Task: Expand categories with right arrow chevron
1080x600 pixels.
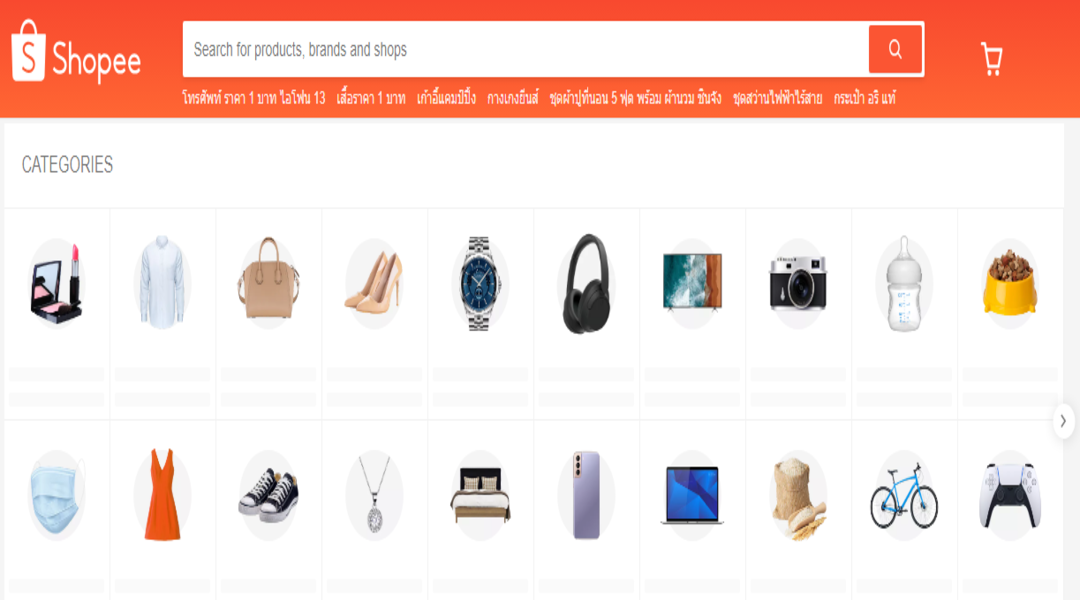Action: 1063,421
